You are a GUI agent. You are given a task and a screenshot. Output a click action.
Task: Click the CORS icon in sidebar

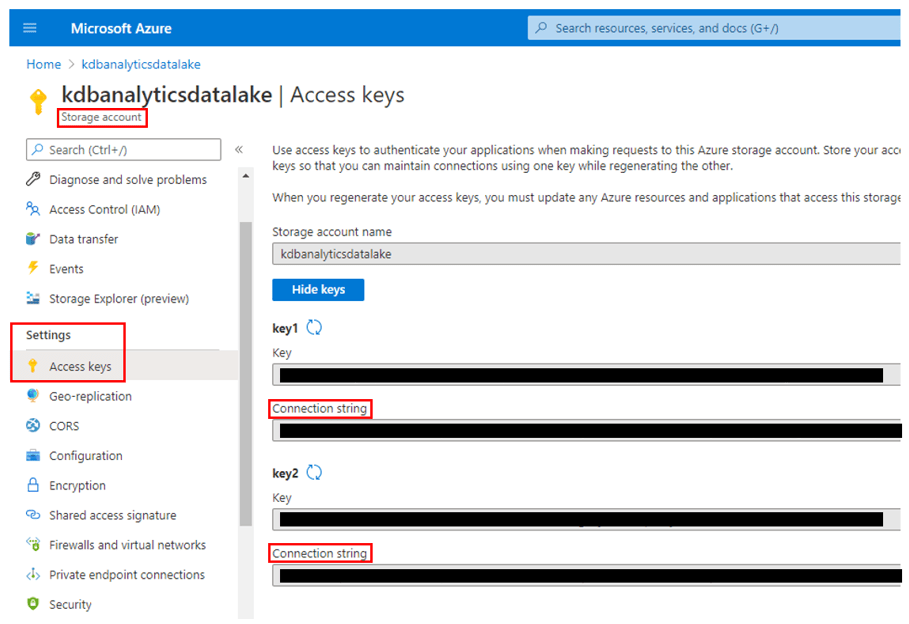pyautogui.click(x=33, y=425)
